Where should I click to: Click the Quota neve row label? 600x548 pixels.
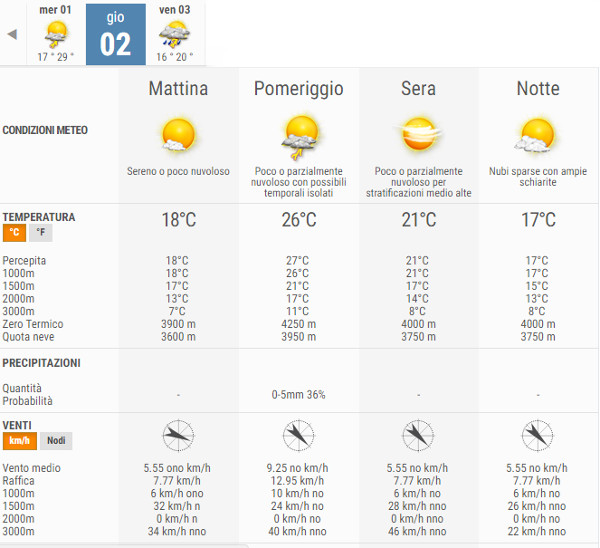click(x=28, y=337)
